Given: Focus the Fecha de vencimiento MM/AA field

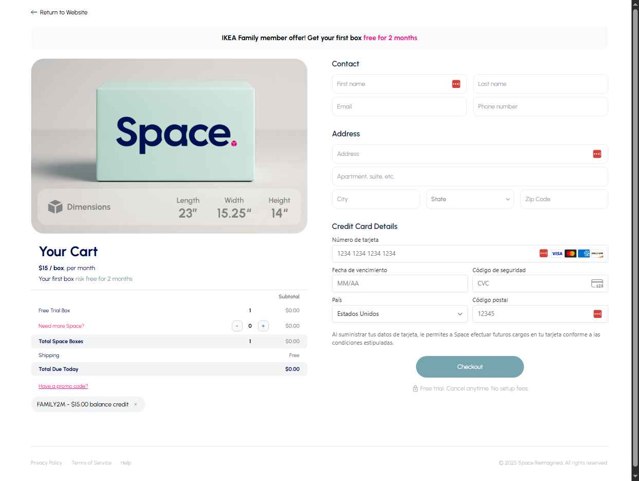Looking at the screenshot, I should 399,283.
